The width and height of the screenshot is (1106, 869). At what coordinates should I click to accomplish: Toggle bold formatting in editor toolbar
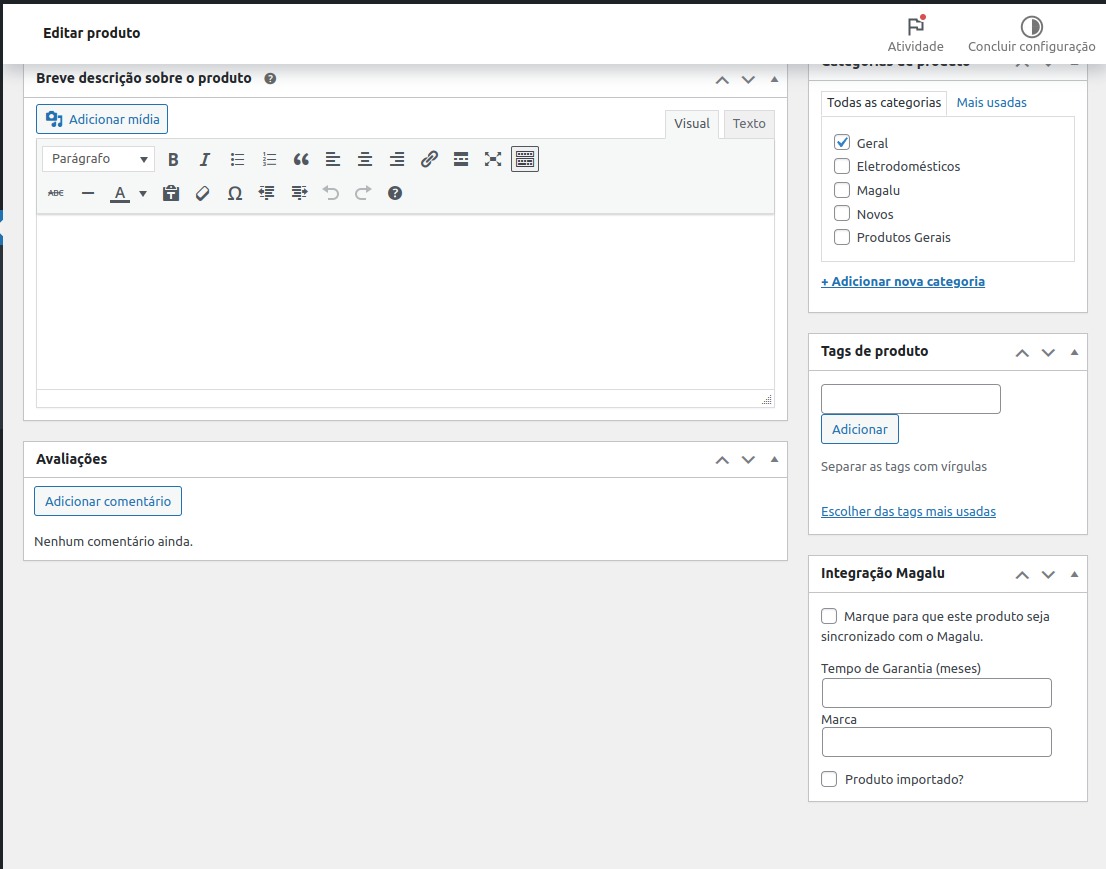(173, 159)
